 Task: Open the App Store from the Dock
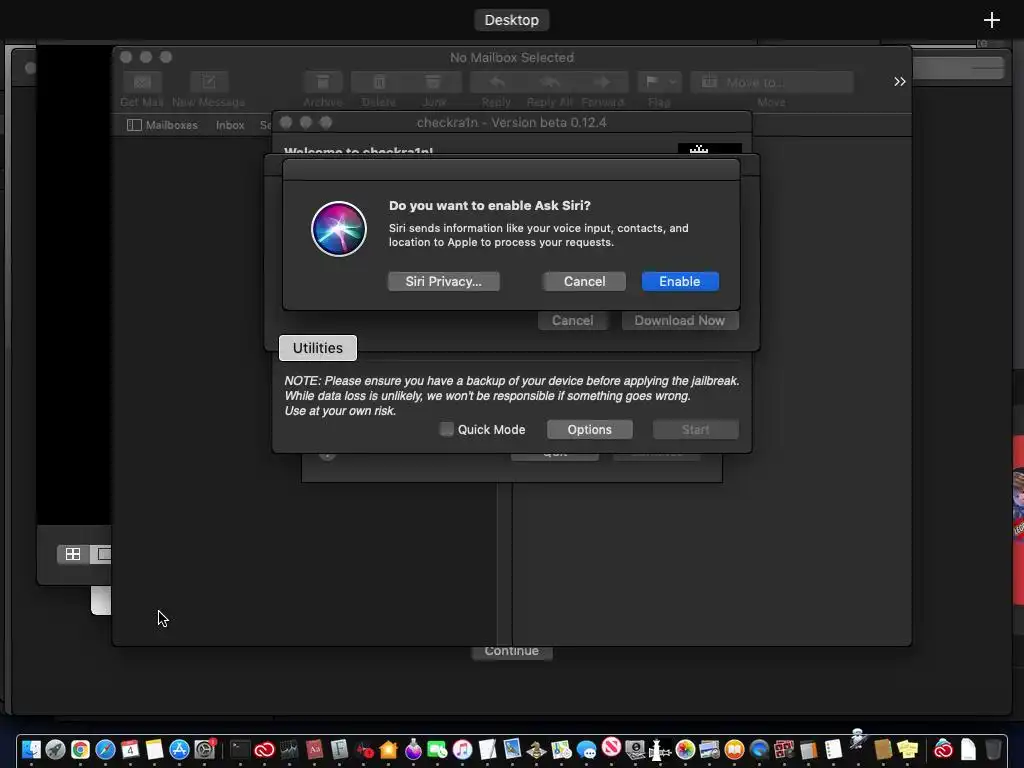(x=179, y=749)
